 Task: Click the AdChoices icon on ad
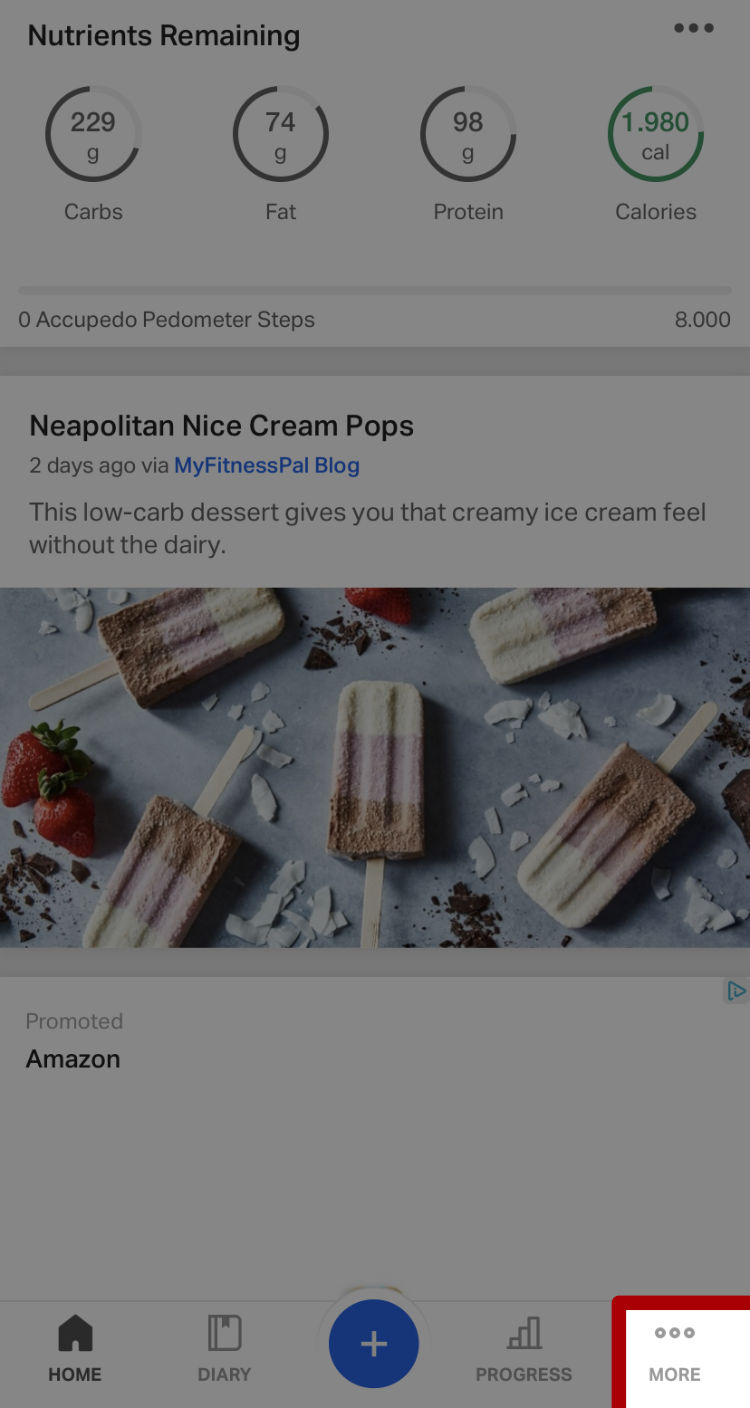pos(736,991)
